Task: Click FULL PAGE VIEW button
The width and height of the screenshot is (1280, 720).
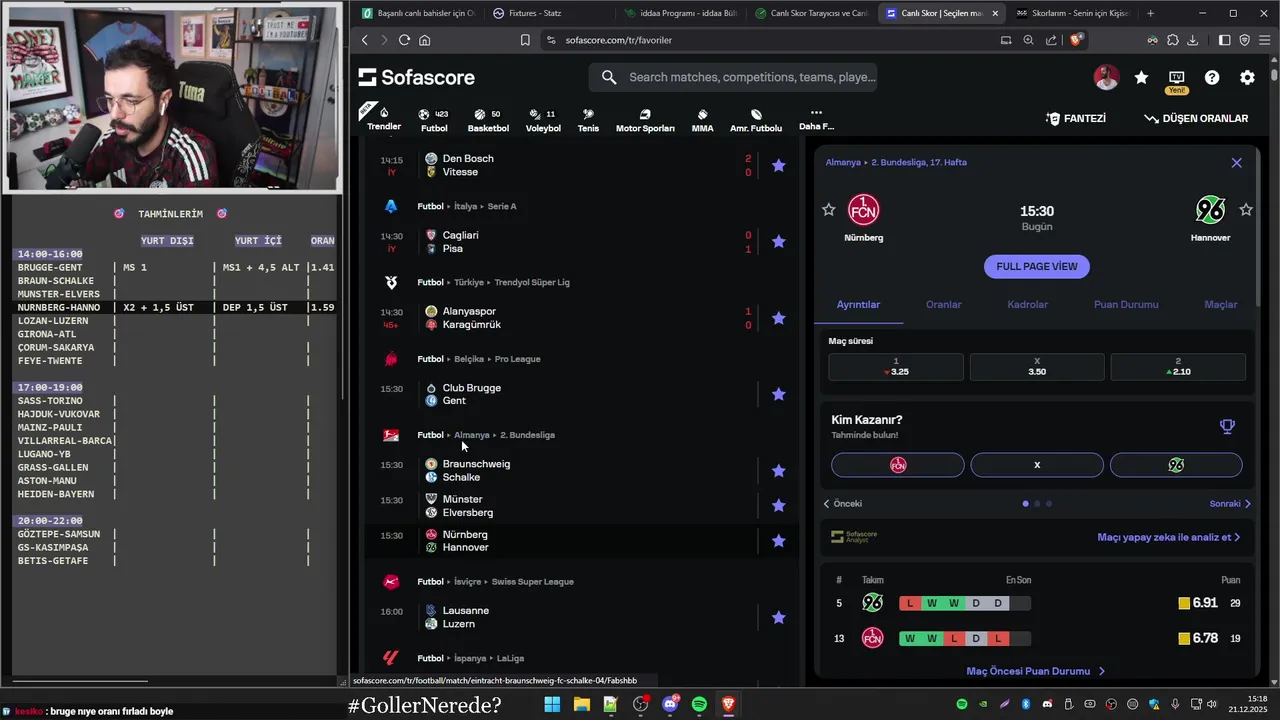Action: click(x=1037, y=266)
